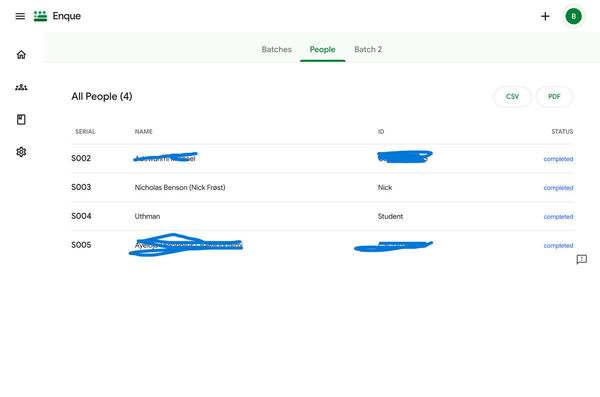Select serial S003
The height and width of the screenshot is (397, 600).
point(81,187)
